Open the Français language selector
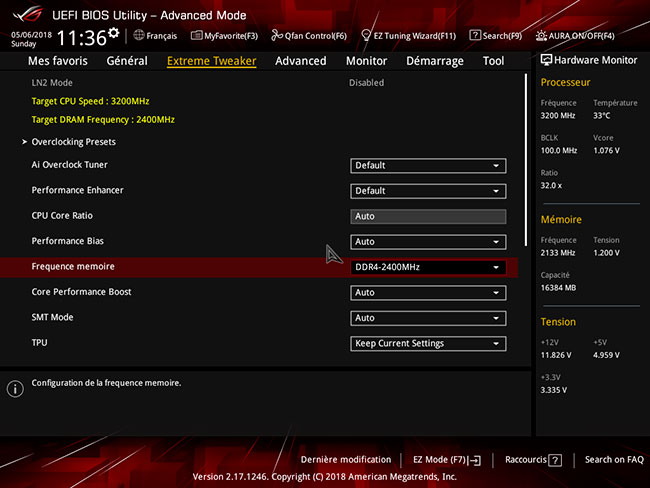The height and width of the screenshot is (488, 650). pyautogui.click(x=154, y=35)
